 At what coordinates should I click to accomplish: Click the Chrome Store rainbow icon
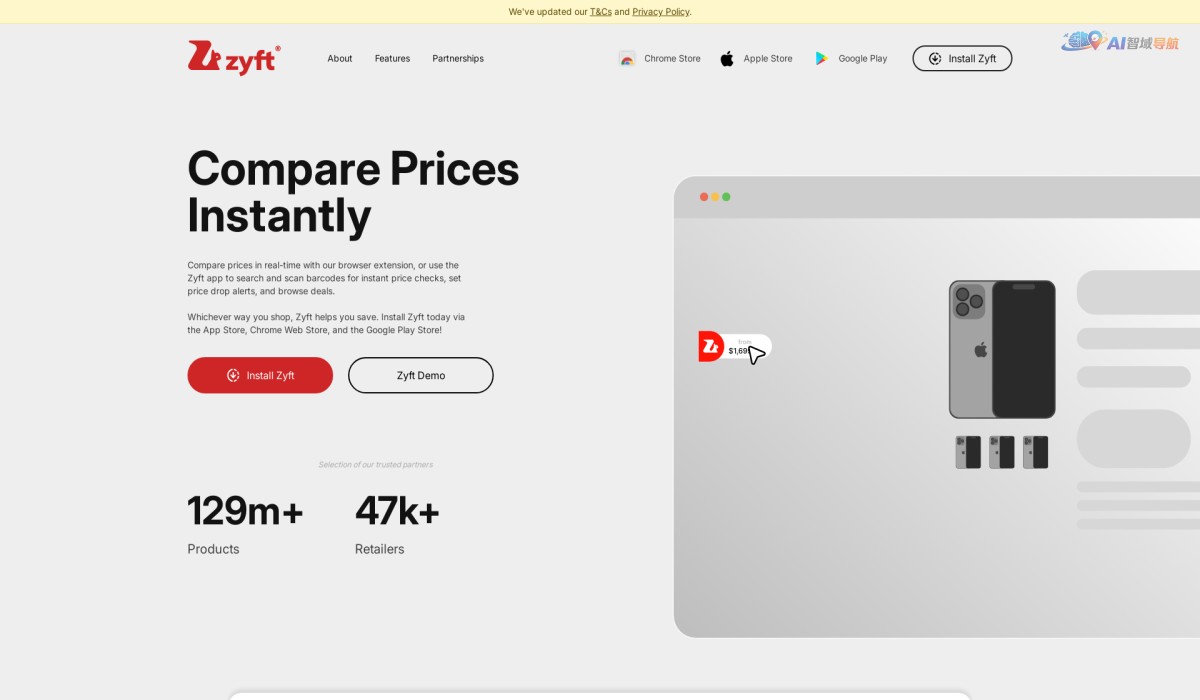tap(627, 59)
